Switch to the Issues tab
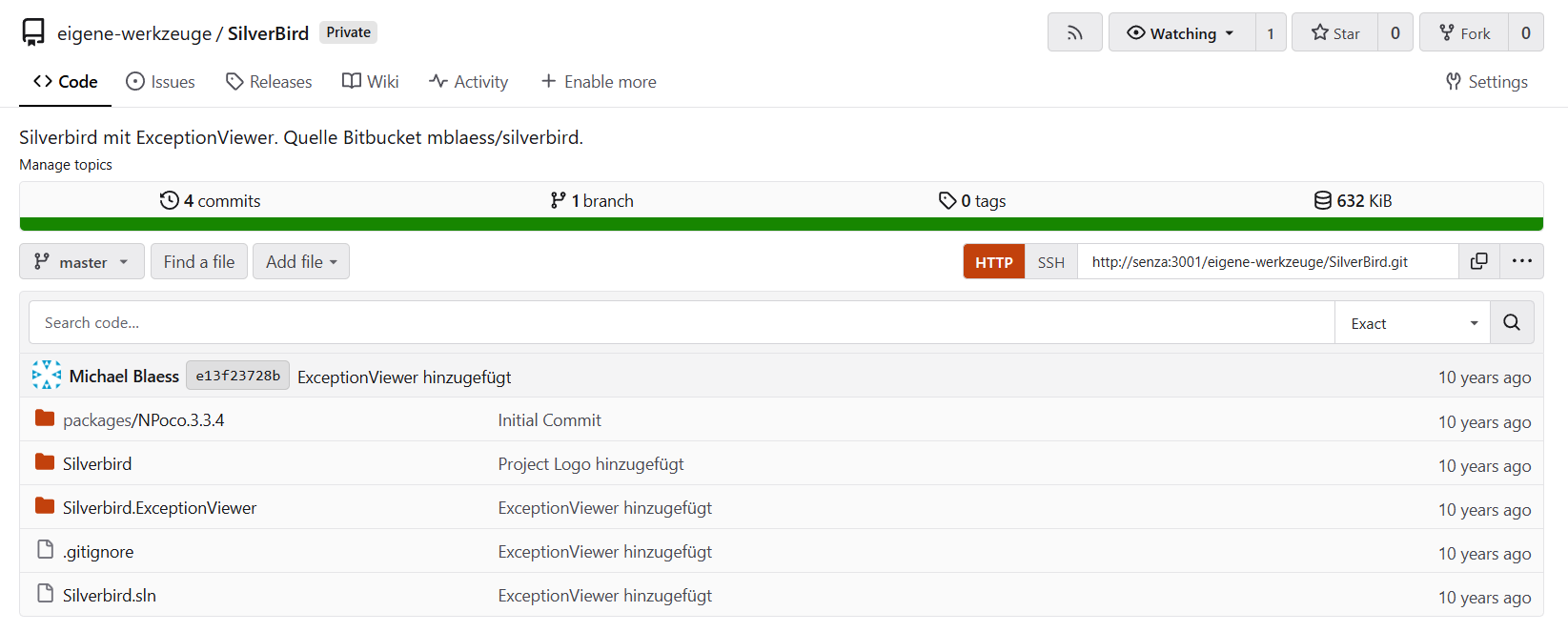This screenshot has width=1568, height=632. pos(160,82)
